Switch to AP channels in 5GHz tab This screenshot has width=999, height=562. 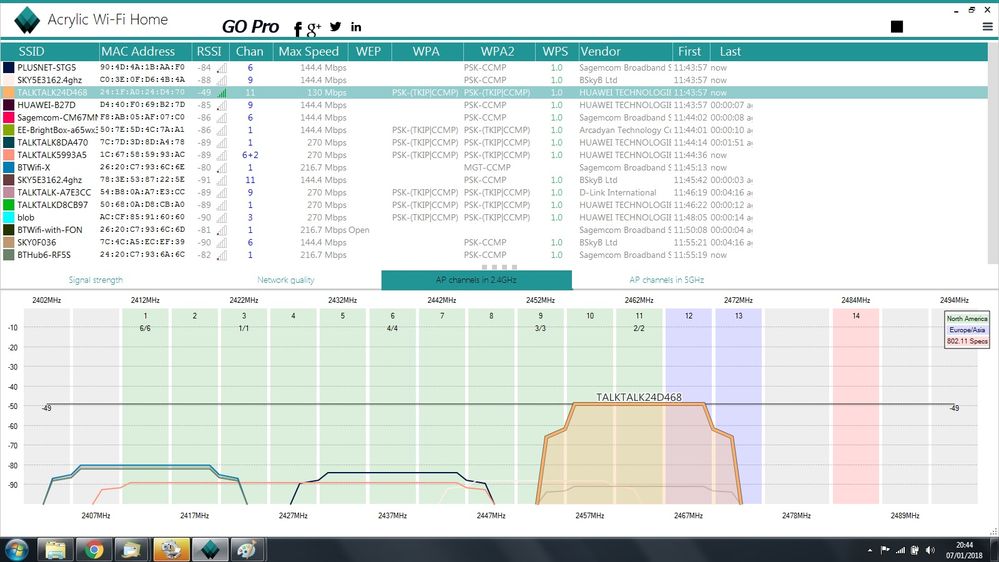[667, 280]
